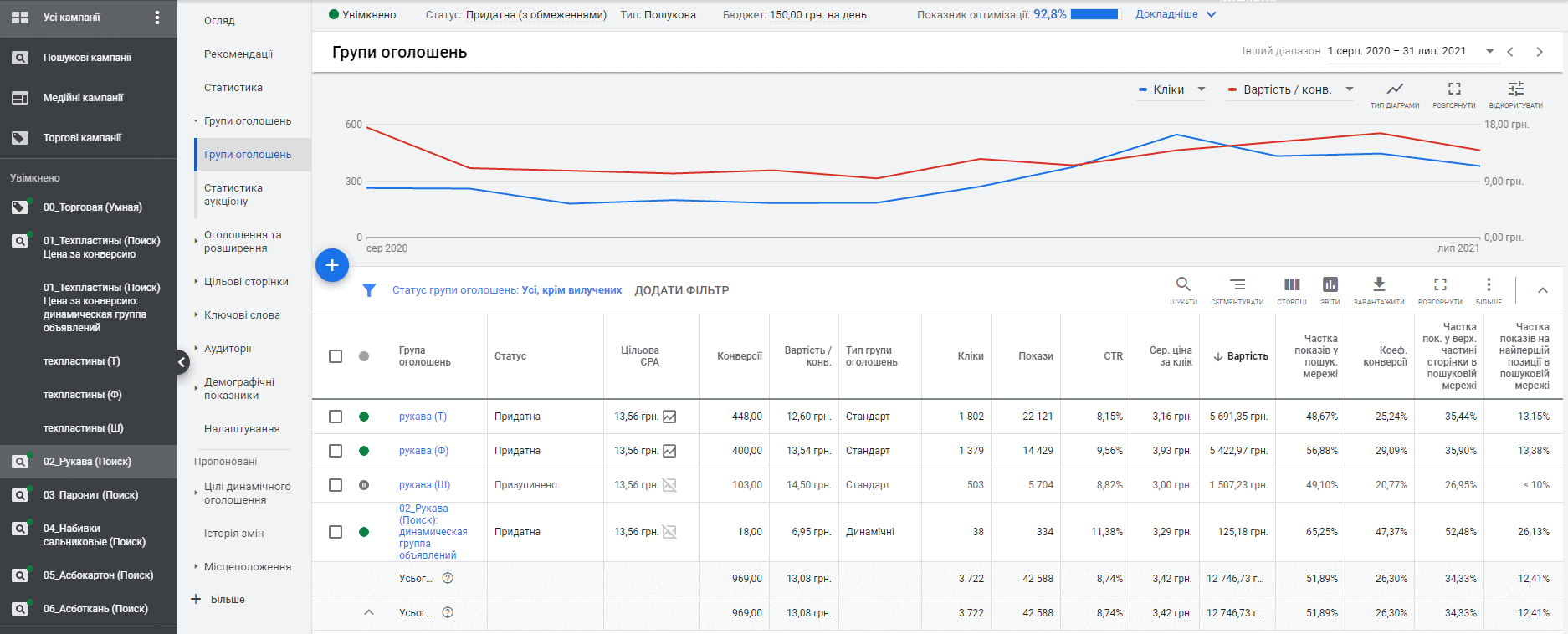The image size is (1568, 634).
Task: Open the Вартість / конв. metric dropdown
Action: pyautogui.click(x=1290, y=89)
